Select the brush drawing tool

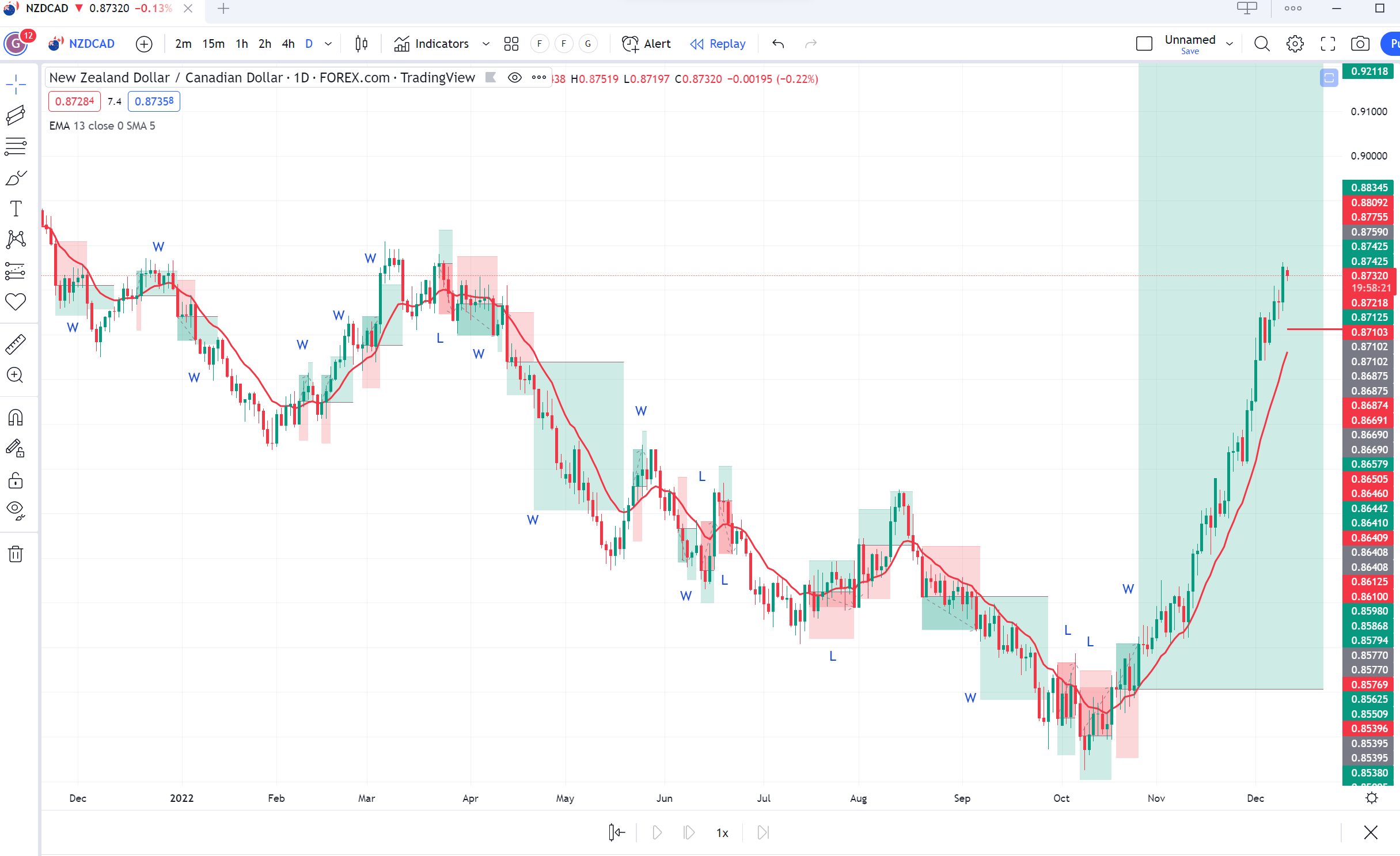(16, 177)
